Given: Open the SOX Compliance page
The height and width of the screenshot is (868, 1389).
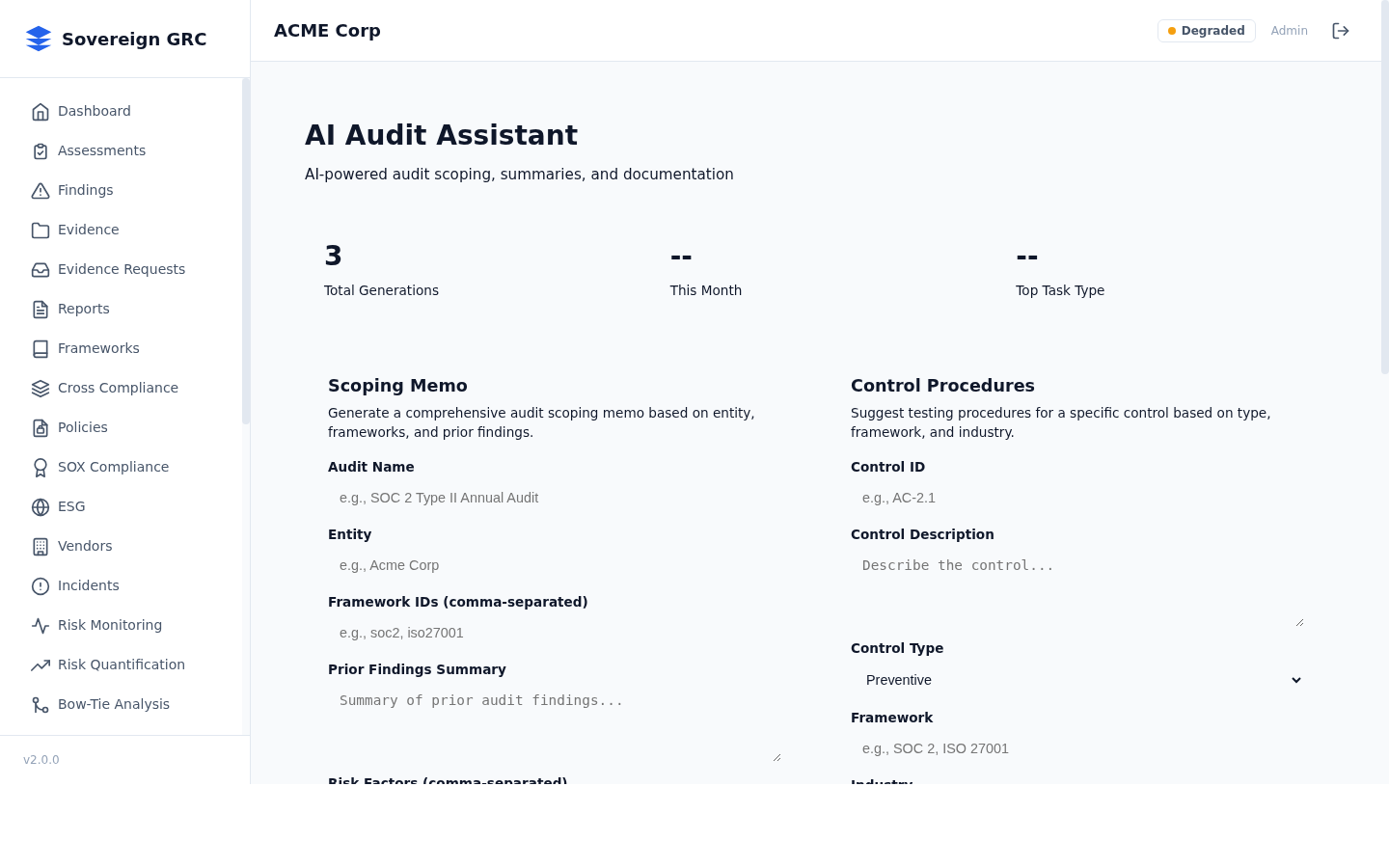Looking at the screenshot, I should (113, 467).
